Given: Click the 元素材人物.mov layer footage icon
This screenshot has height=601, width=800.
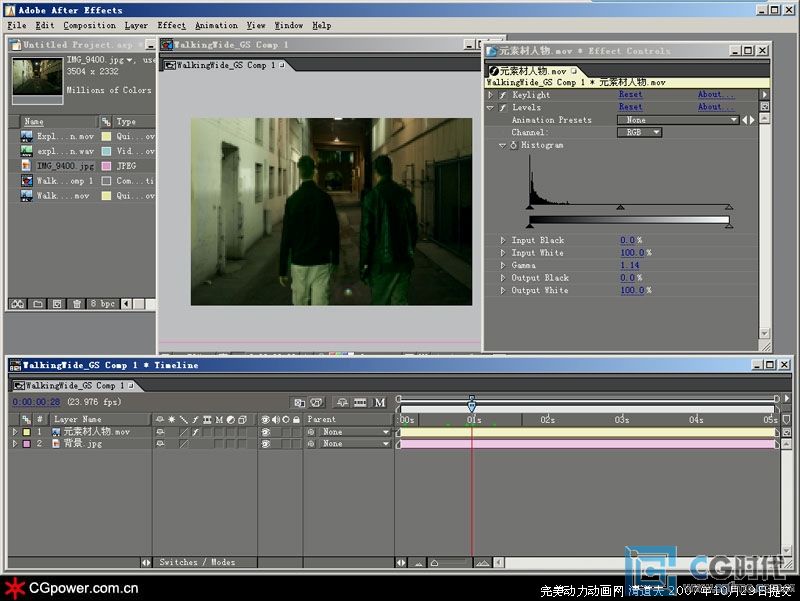Looking at the screenshot, I should tap(56, 432).
